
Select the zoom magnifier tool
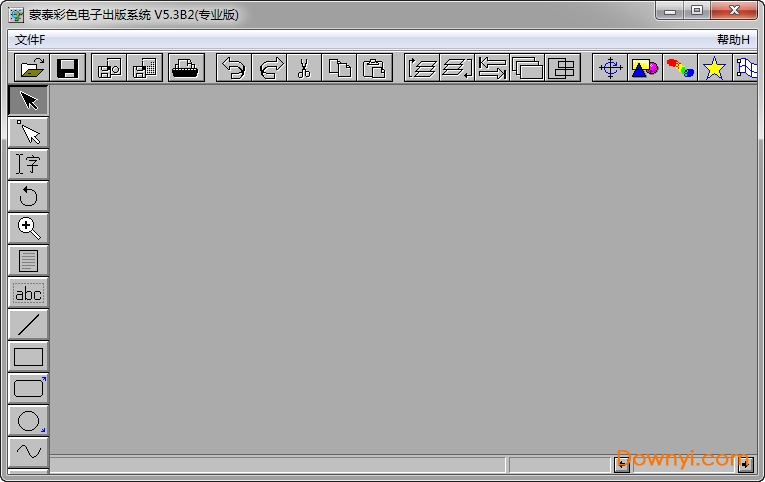28,229
